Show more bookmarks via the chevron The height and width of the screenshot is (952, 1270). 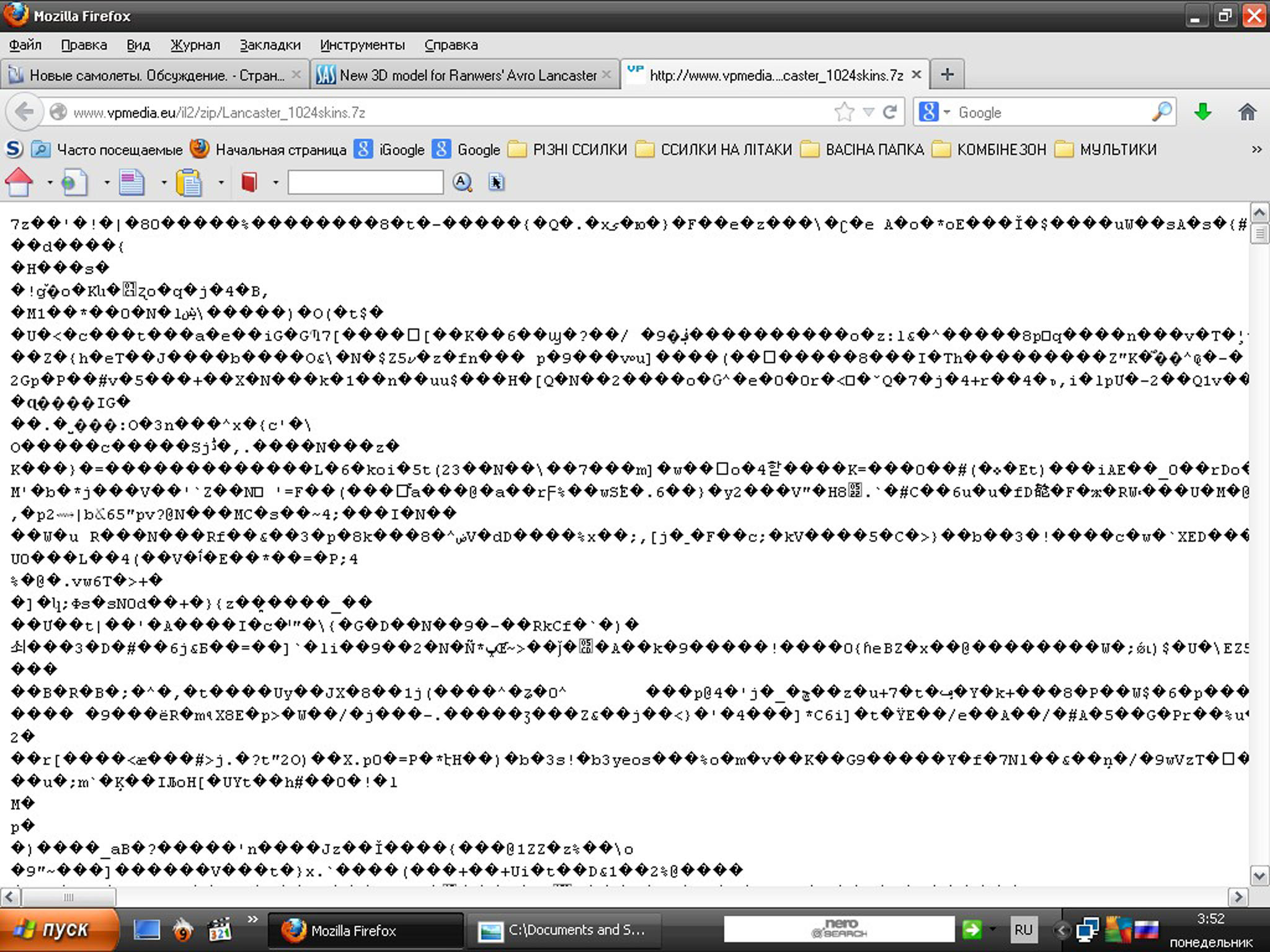pos(1256,149)
